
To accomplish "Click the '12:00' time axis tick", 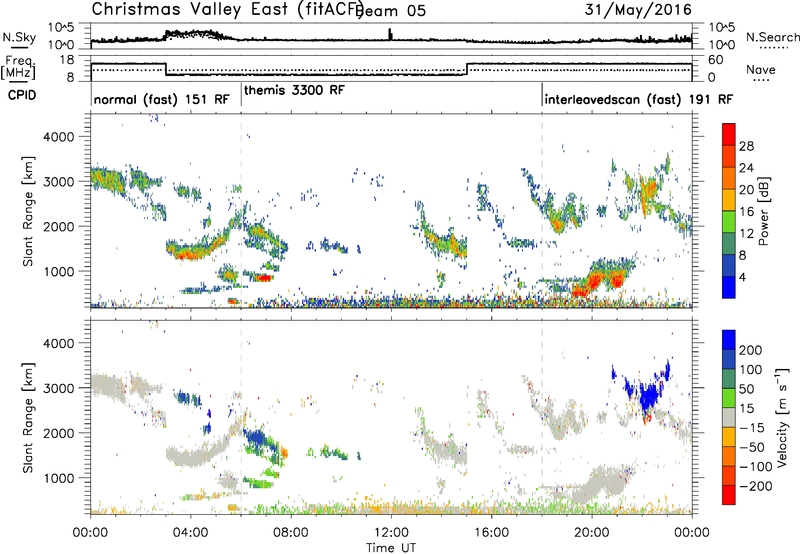I will tap(391, 533).
